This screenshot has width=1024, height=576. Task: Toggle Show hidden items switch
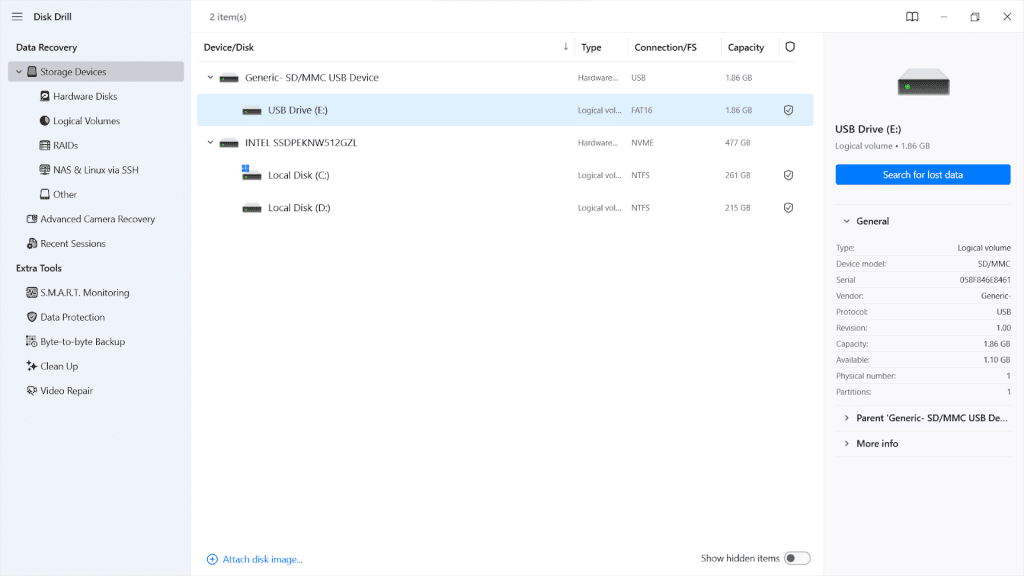pyautogui.click(x=797, y=558)
